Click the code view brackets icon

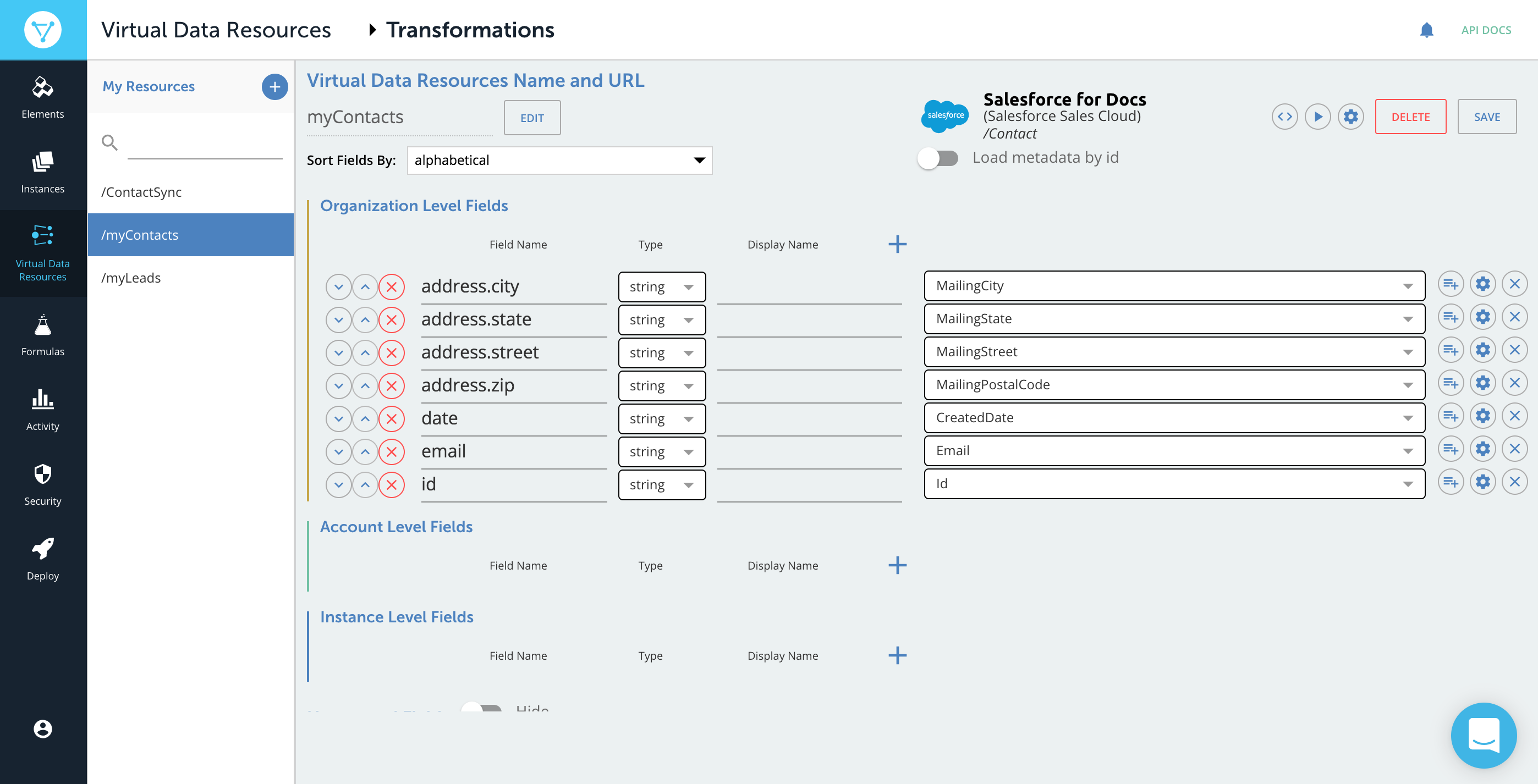[x=1284, y=117]
